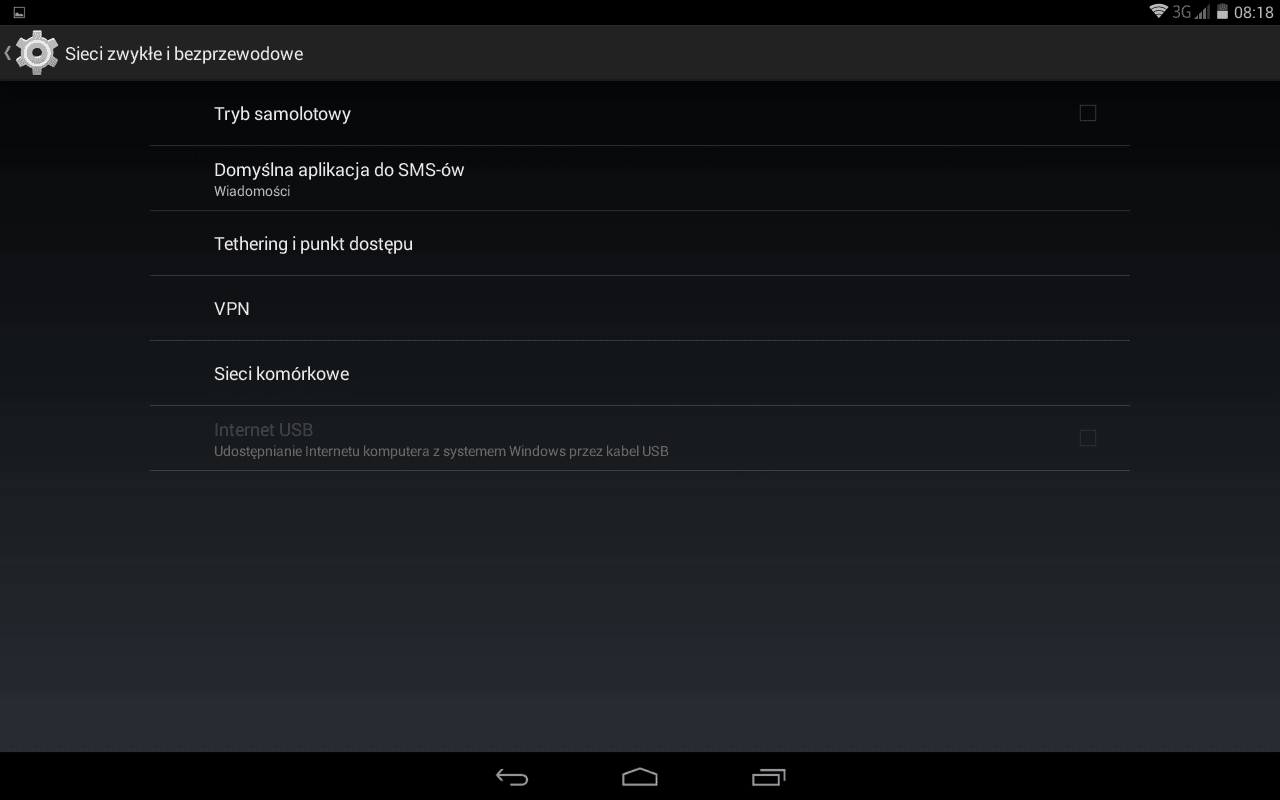Viewport: 1280px width, 800px height.
Task: Enable the Tryb samolotowy checkbox
Action: click(x=1088, y=113)
